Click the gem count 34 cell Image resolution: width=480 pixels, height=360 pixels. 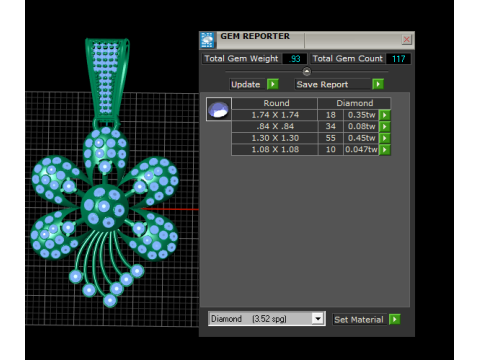point(331,127)
